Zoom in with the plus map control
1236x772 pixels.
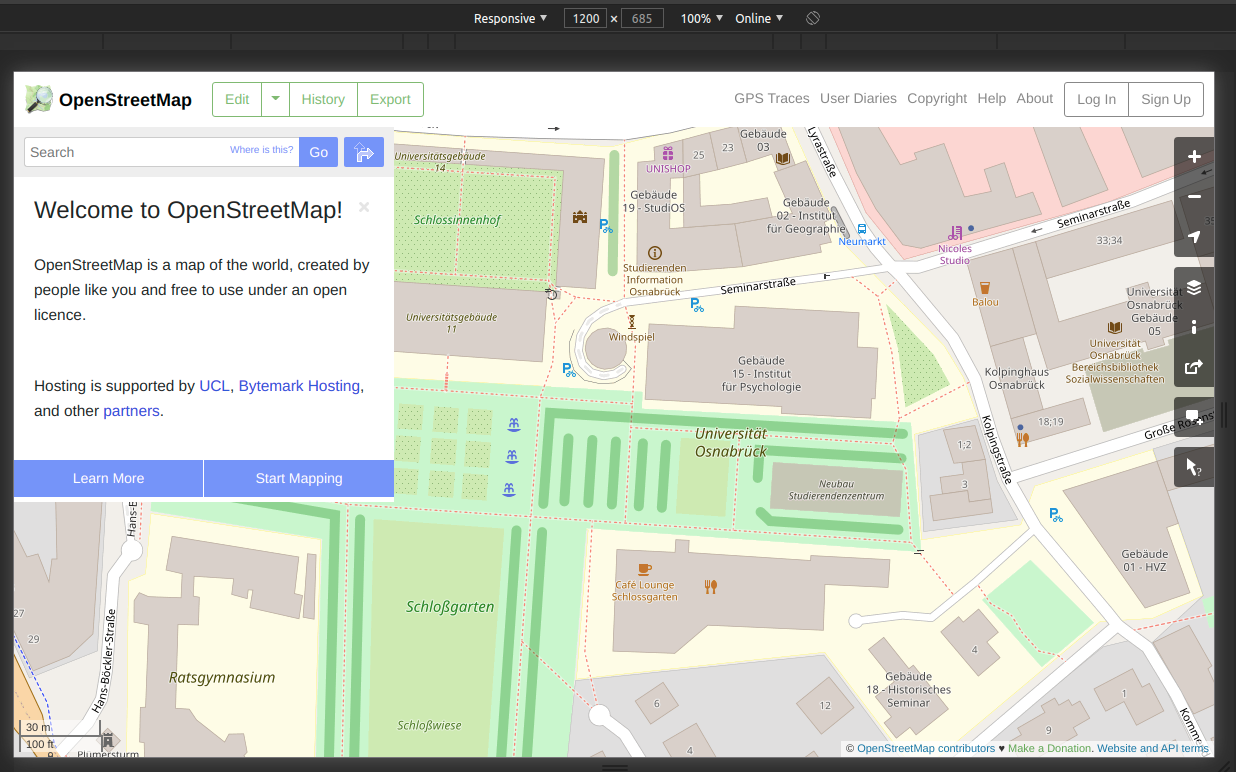pos(1194,157)
